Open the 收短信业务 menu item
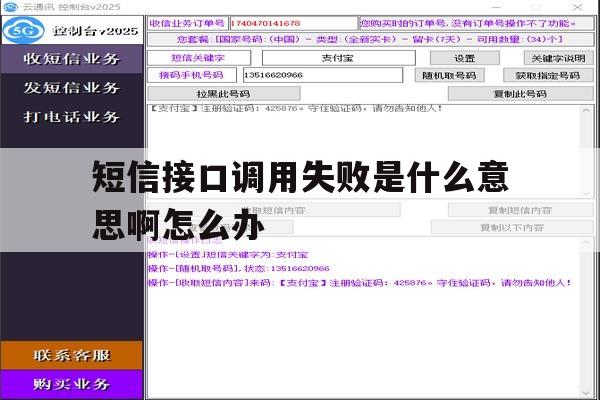 pyautogui.click(x=72, y=59)
